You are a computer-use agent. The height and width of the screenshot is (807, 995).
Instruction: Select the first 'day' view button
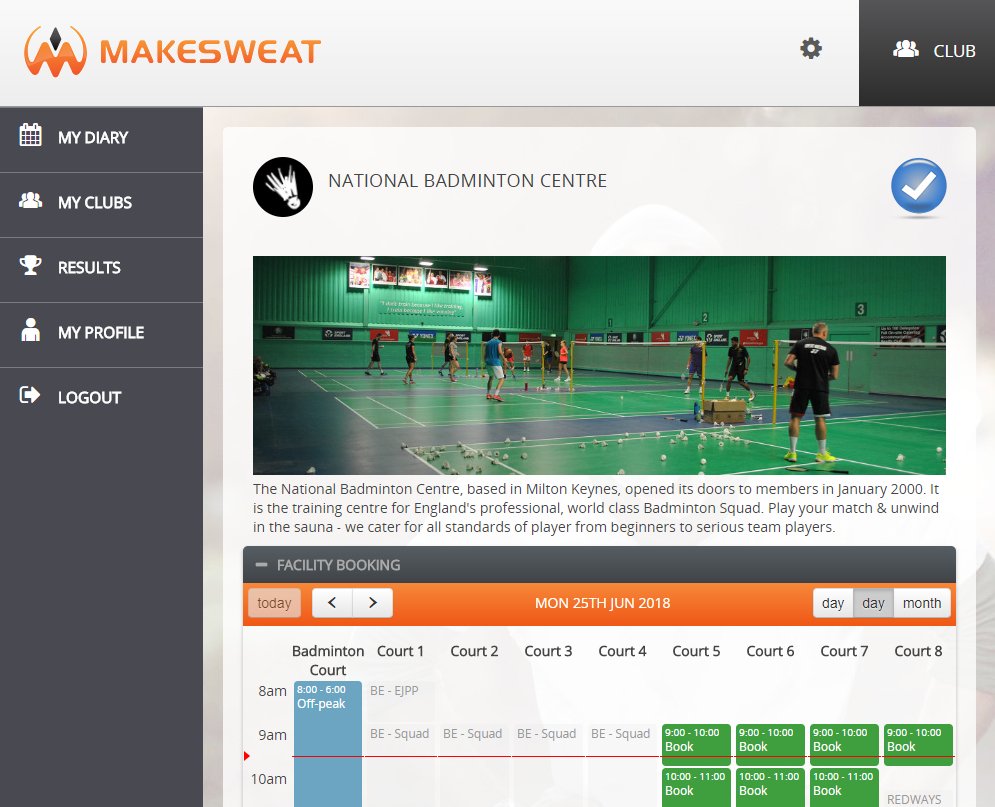coord(833,603)
